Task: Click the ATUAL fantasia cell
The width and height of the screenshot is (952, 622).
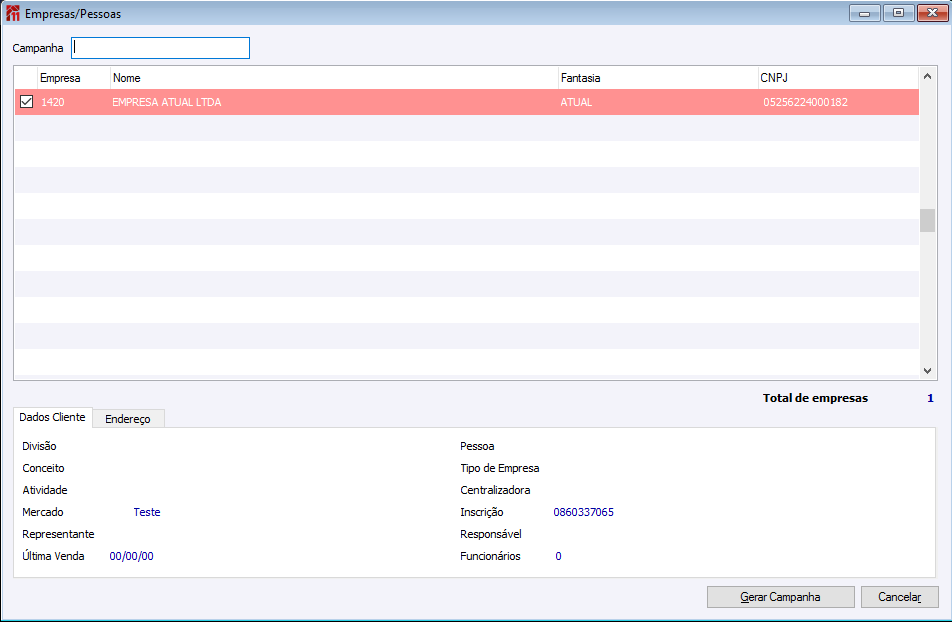Action: (576, 102)
